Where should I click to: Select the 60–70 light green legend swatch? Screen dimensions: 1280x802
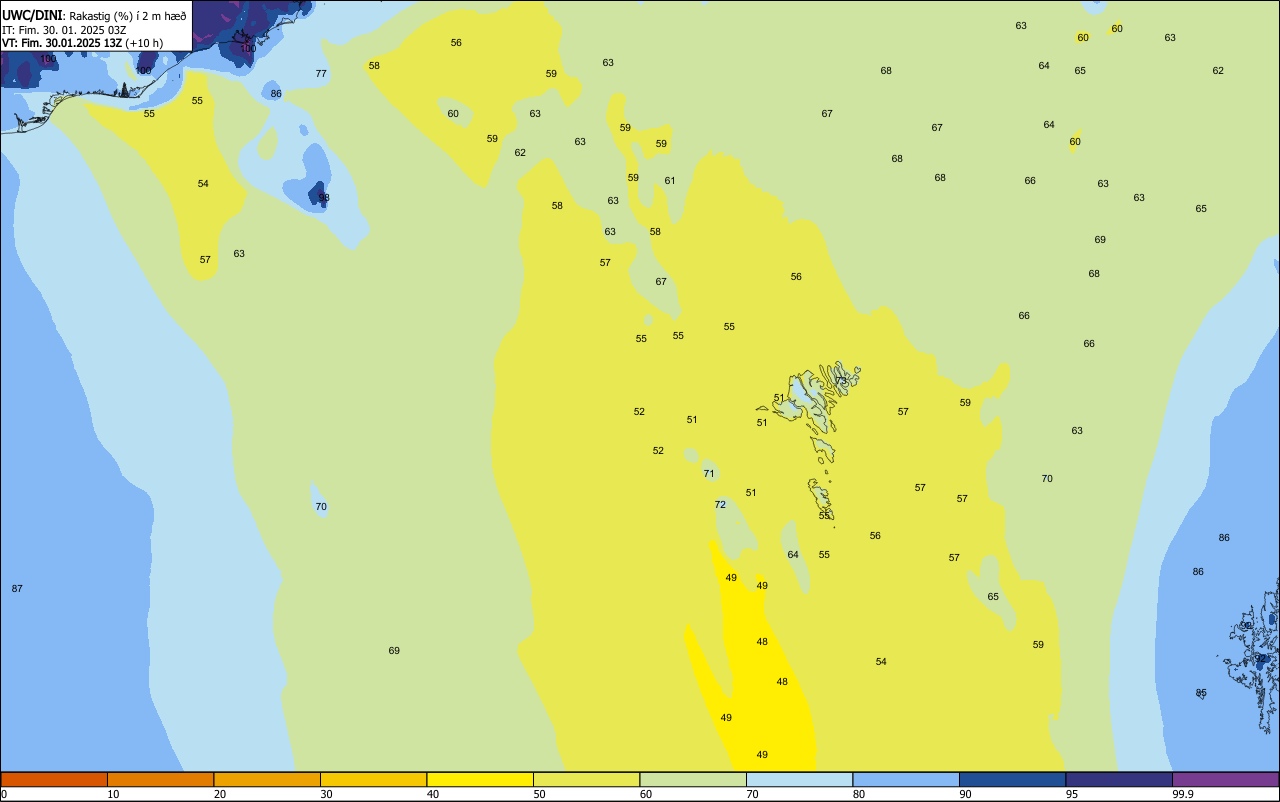(693, 779)
